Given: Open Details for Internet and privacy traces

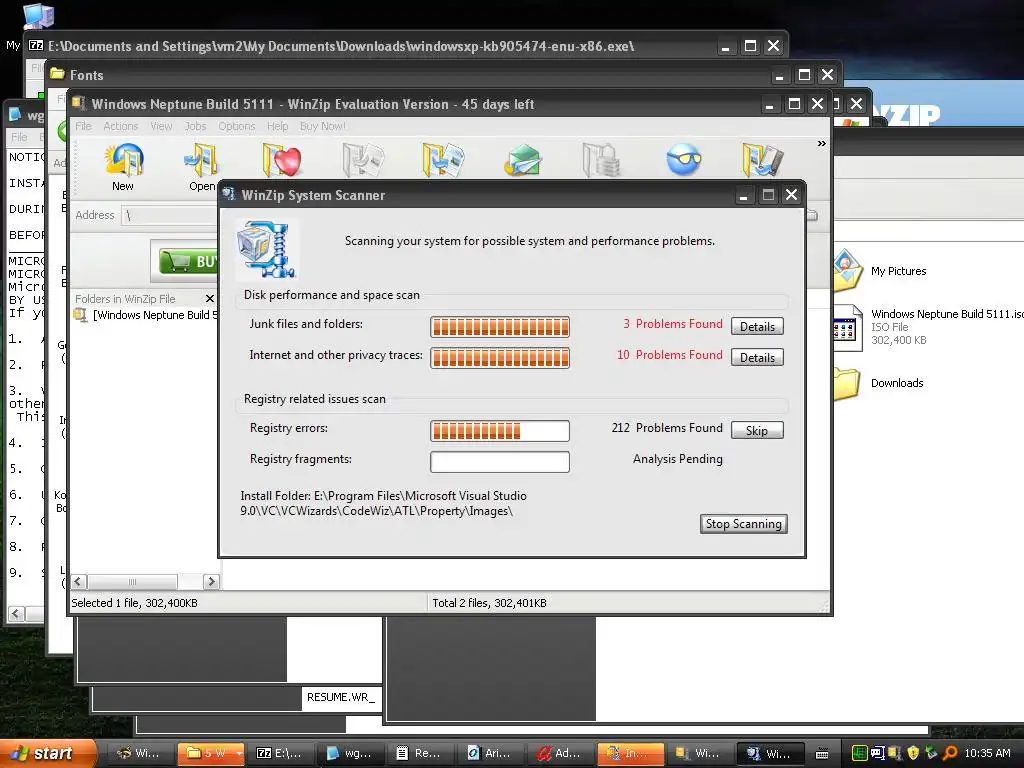Looking at the screenshot, I should 757,357.
